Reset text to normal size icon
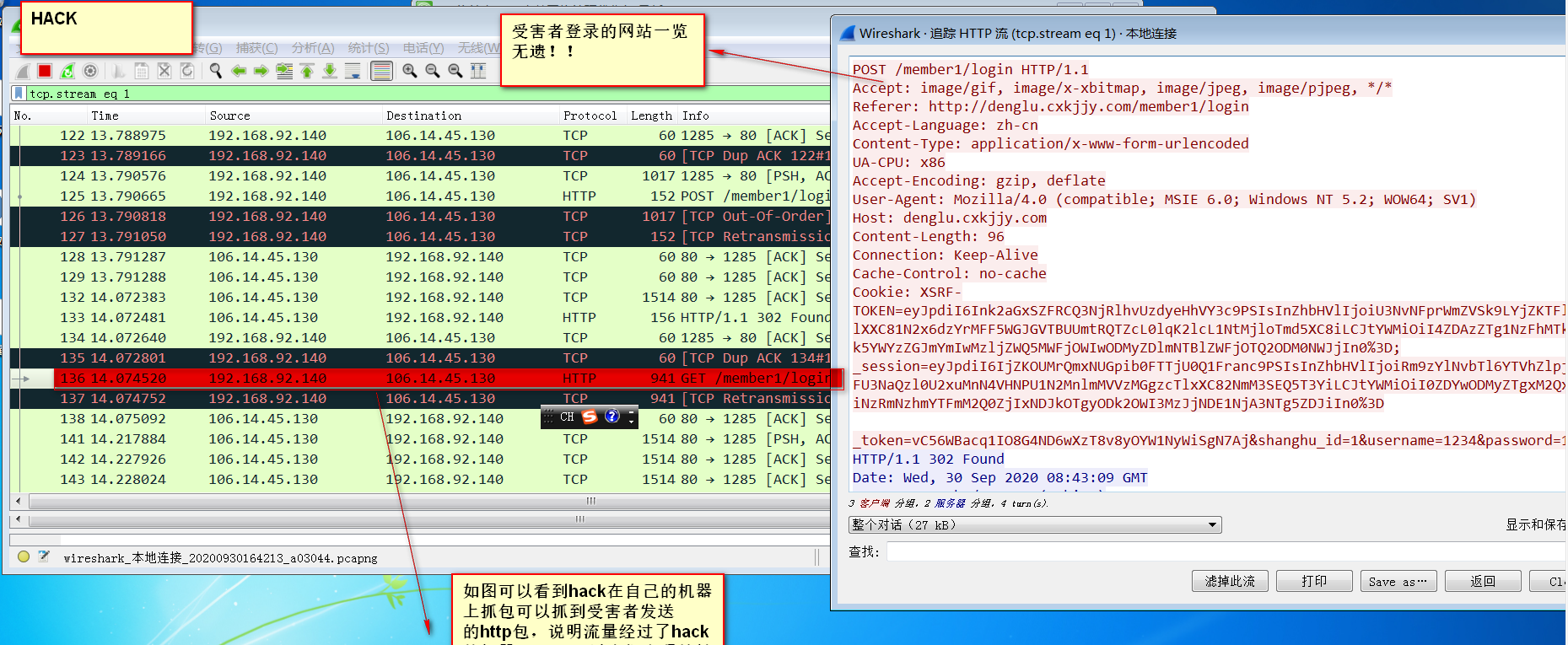This screenshot has height=645, width=1568. click(455, 71)
